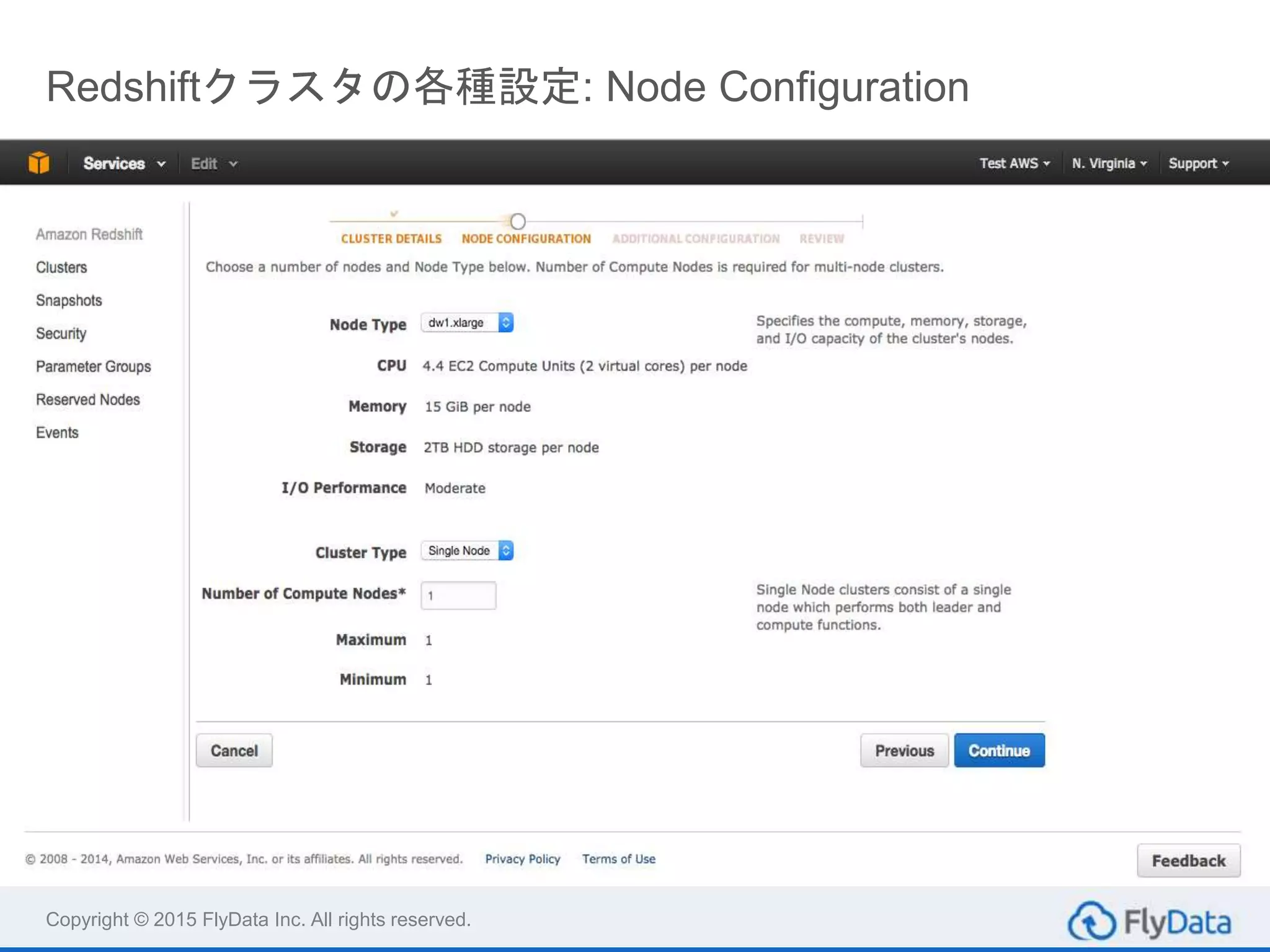The height and width of the screenshot is (952, 1270).
Task: Go to Snapshots in the sidebar
Action: point(69,301)
